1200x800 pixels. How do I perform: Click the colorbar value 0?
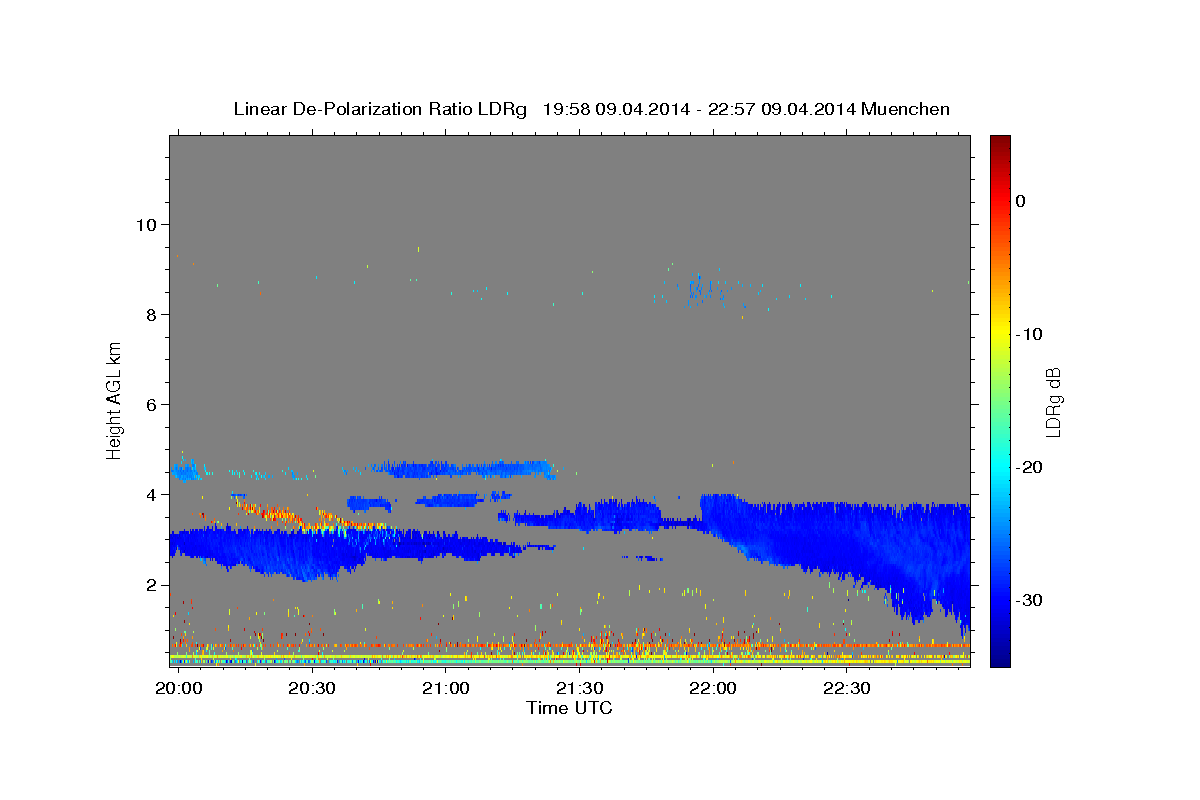click(1021, 201)
